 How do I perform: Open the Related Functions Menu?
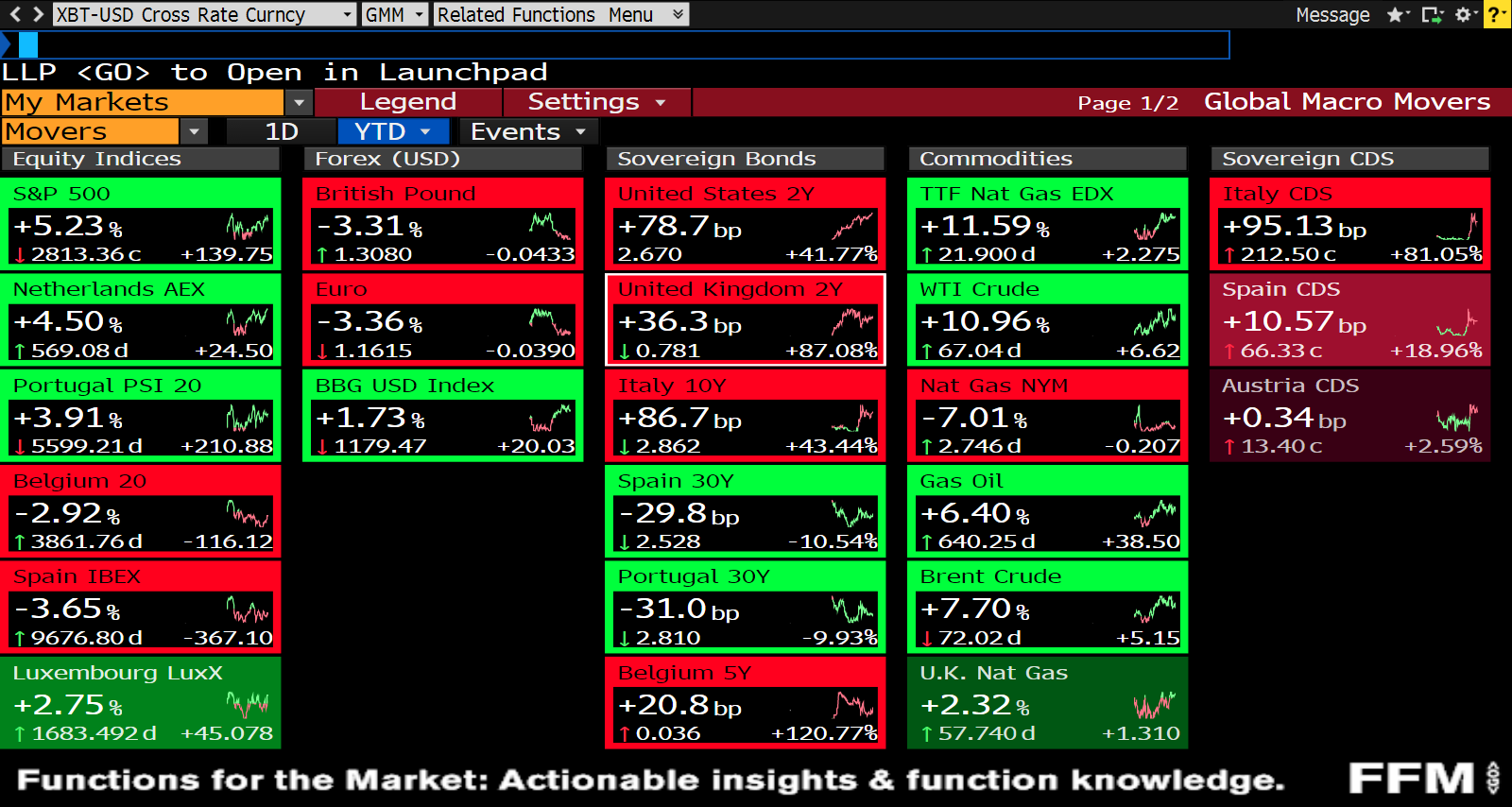[561, 14]
